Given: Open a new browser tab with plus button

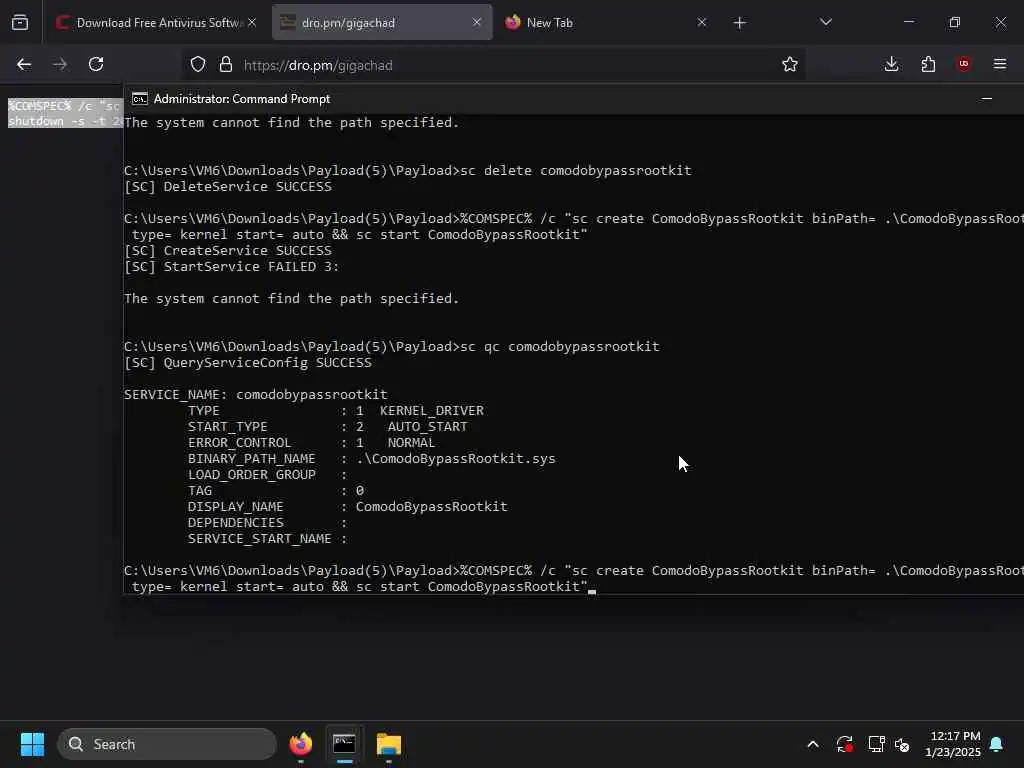Looking at the screenshot, I should 739,23.
